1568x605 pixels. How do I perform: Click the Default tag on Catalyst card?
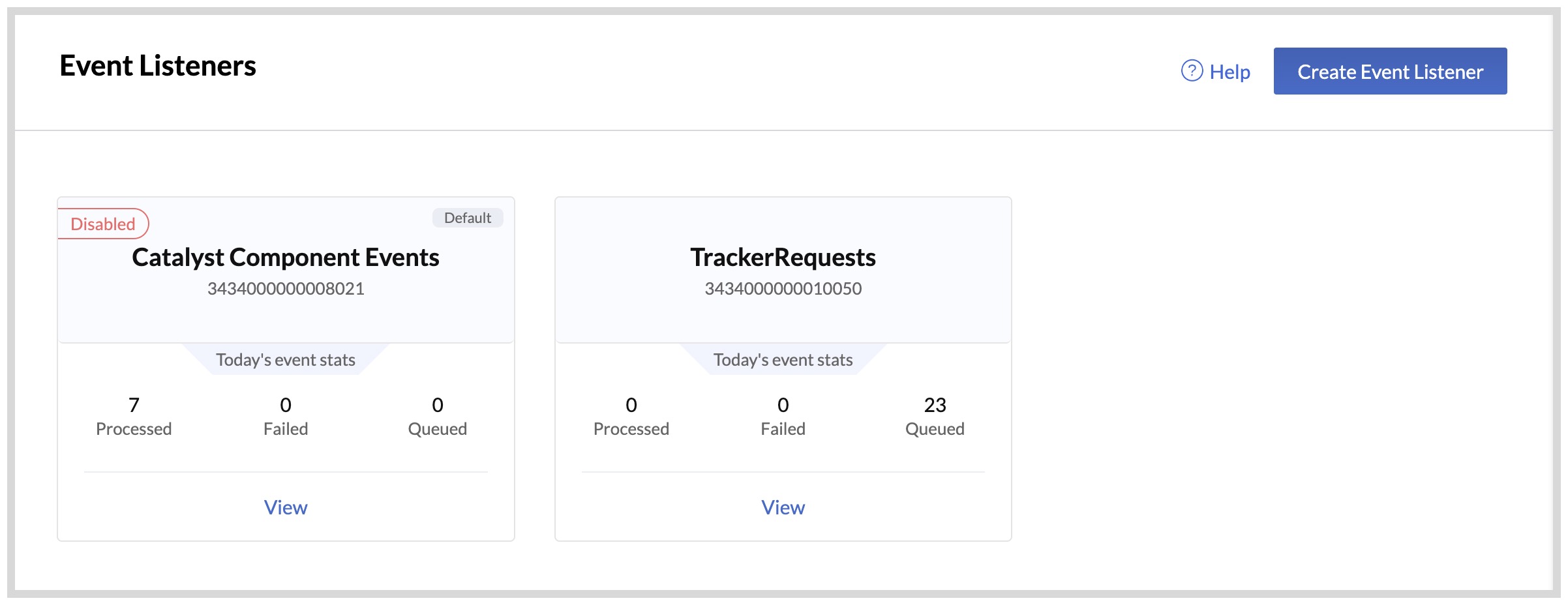pos(467,218)
